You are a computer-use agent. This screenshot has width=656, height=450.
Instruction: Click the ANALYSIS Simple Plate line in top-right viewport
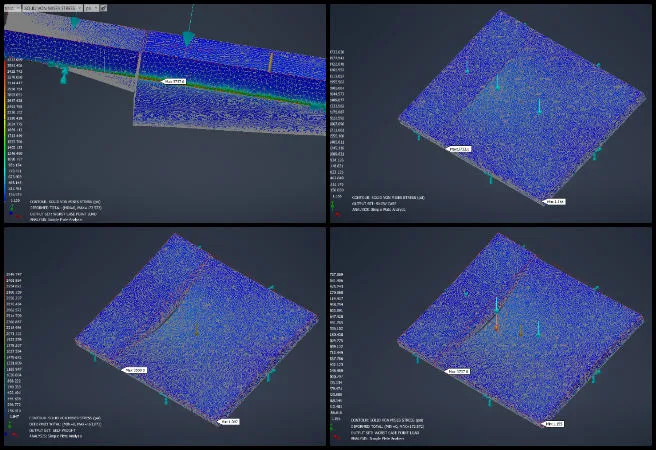tap(379, 209)
